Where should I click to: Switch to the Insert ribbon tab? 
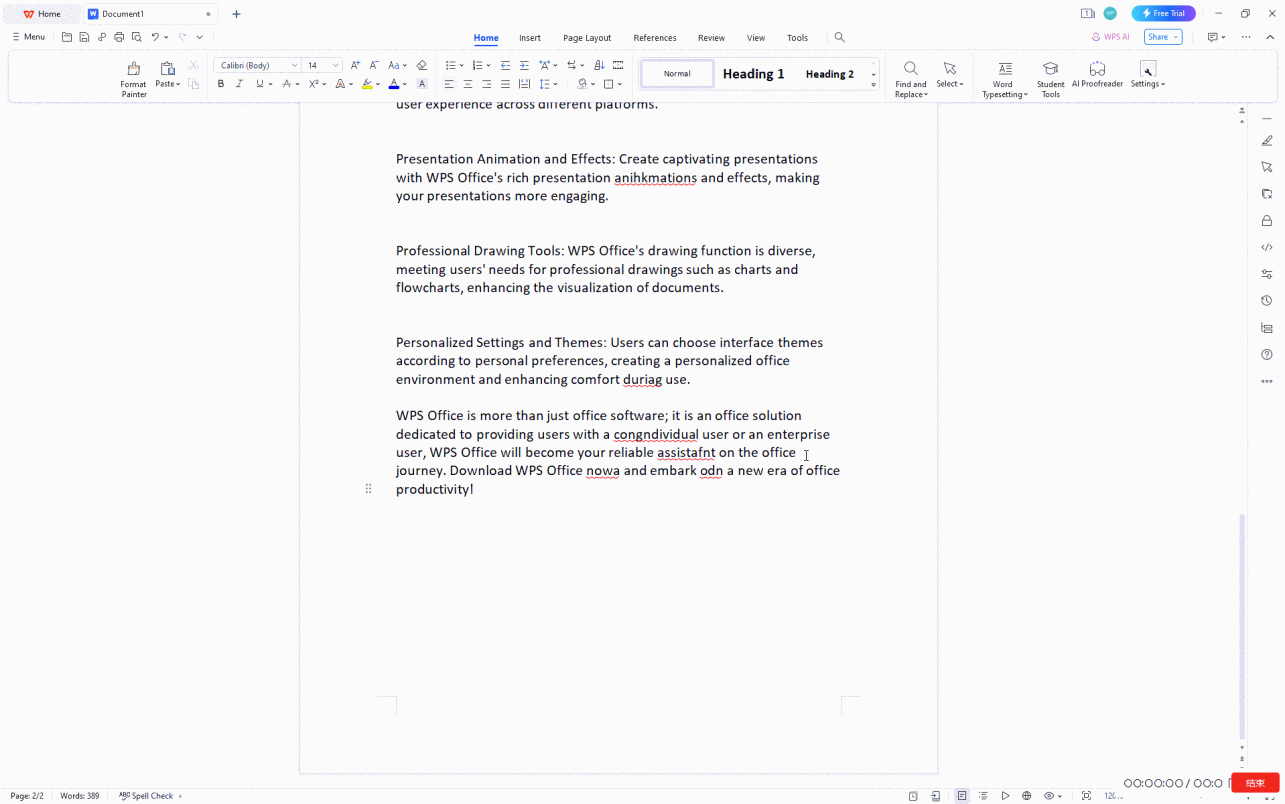click(529, 37)
